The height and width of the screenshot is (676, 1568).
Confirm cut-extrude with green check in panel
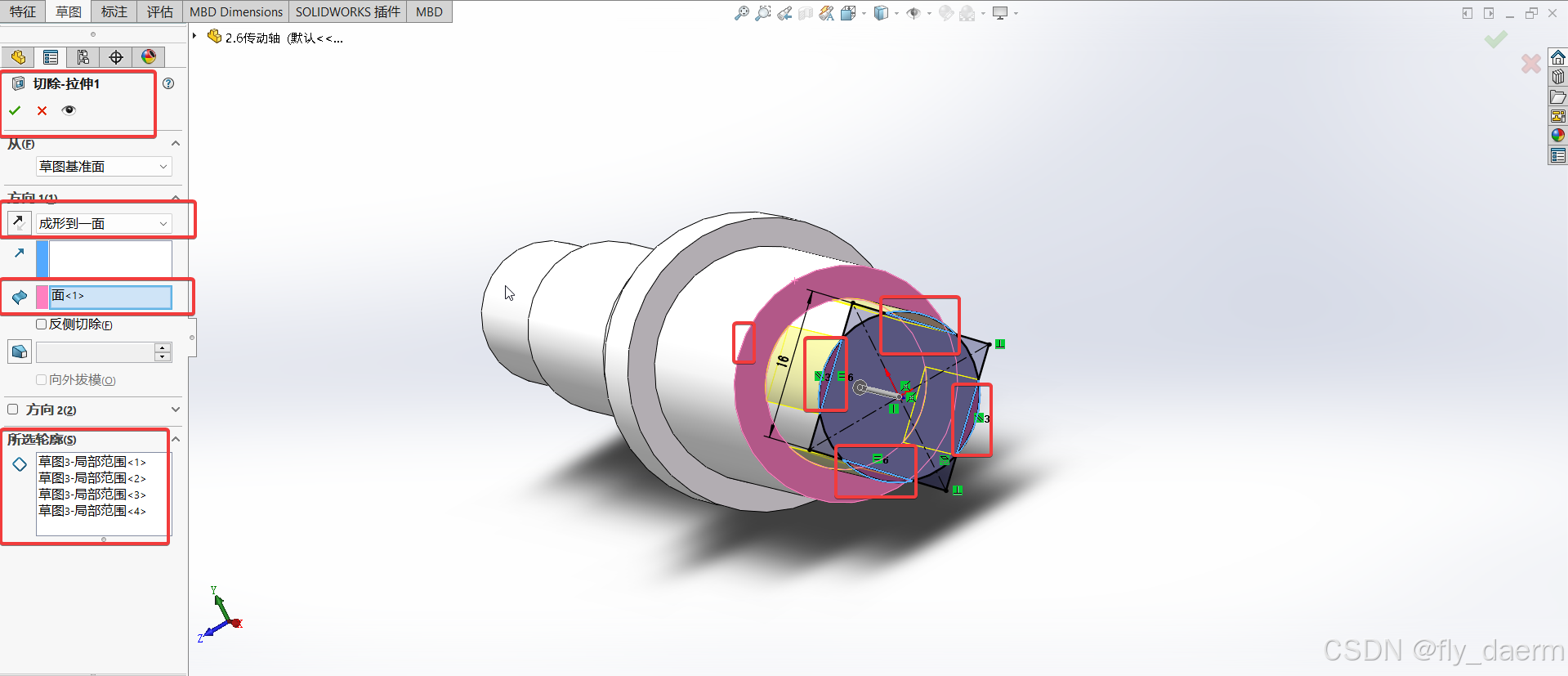[x=15, y=110]
